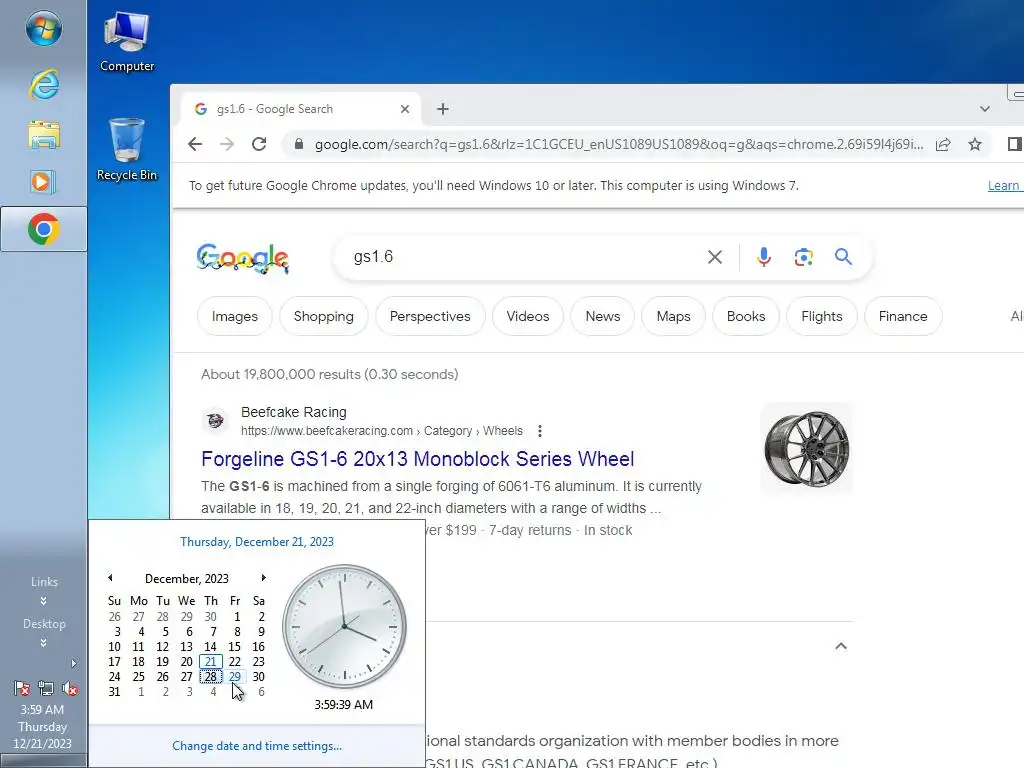The width and height of the screenshot is (1024, 768).
Task: Open Chrome tab search dropdown
Action: (985, 109)
